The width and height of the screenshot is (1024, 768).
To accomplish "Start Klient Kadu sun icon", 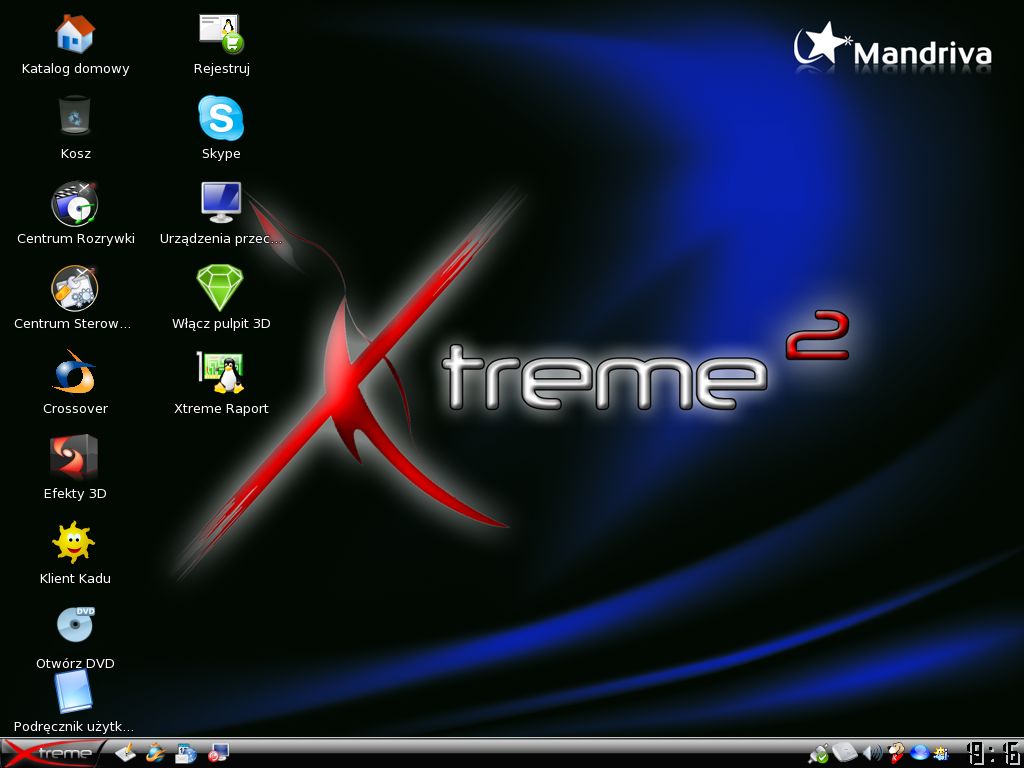I will 73,542.
